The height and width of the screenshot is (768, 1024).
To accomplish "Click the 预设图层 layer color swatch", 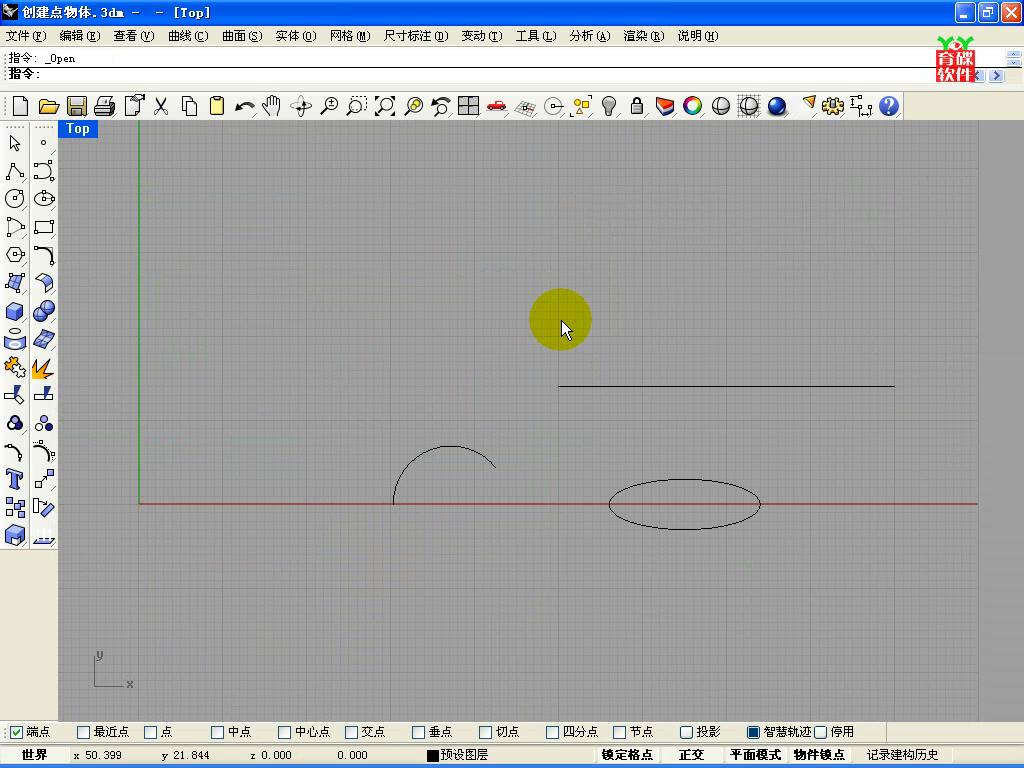I will coord(432,756).
